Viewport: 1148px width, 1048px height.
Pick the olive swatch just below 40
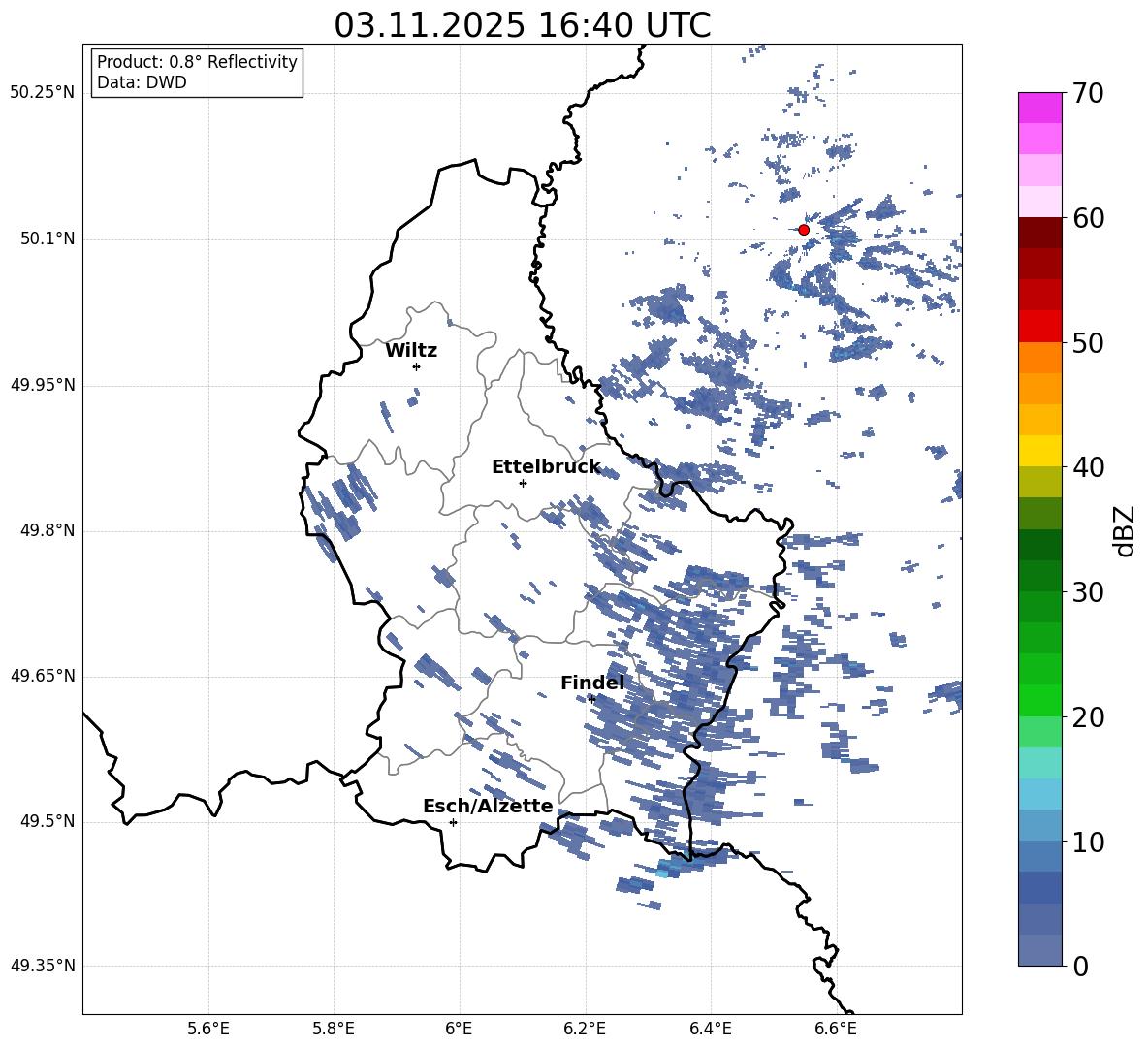pyautogui.click(x=1040, y=482)
